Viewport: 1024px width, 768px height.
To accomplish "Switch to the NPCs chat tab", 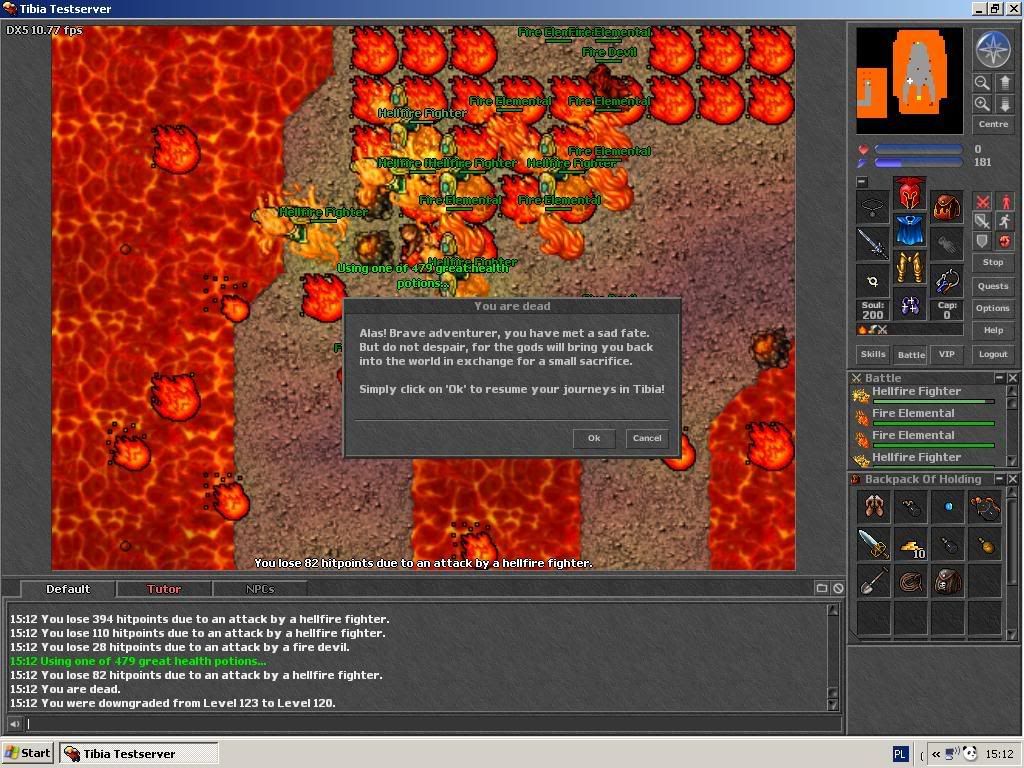I will coord(260,589).
